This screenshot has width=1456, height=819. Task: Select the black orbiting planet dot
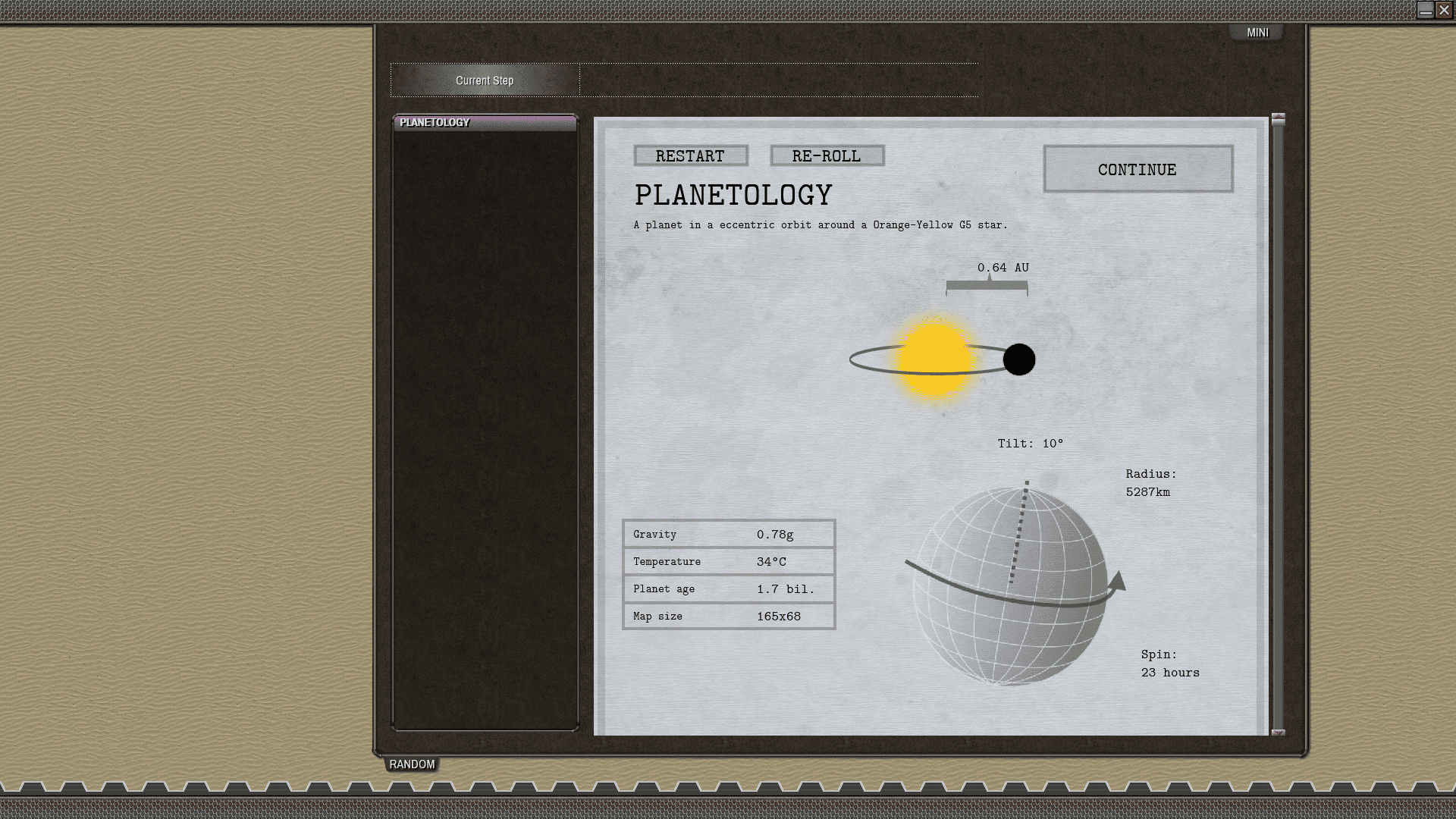click(1020, 360)
